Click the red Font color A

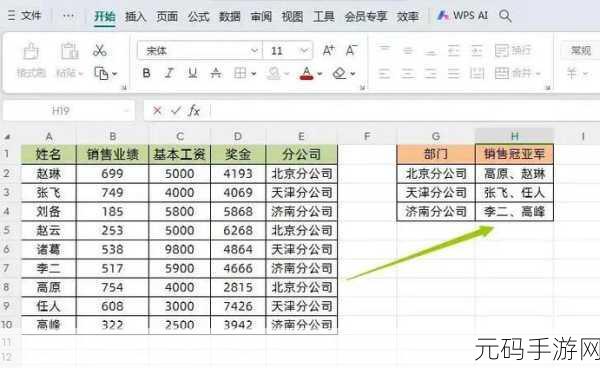tap(306, 73)
